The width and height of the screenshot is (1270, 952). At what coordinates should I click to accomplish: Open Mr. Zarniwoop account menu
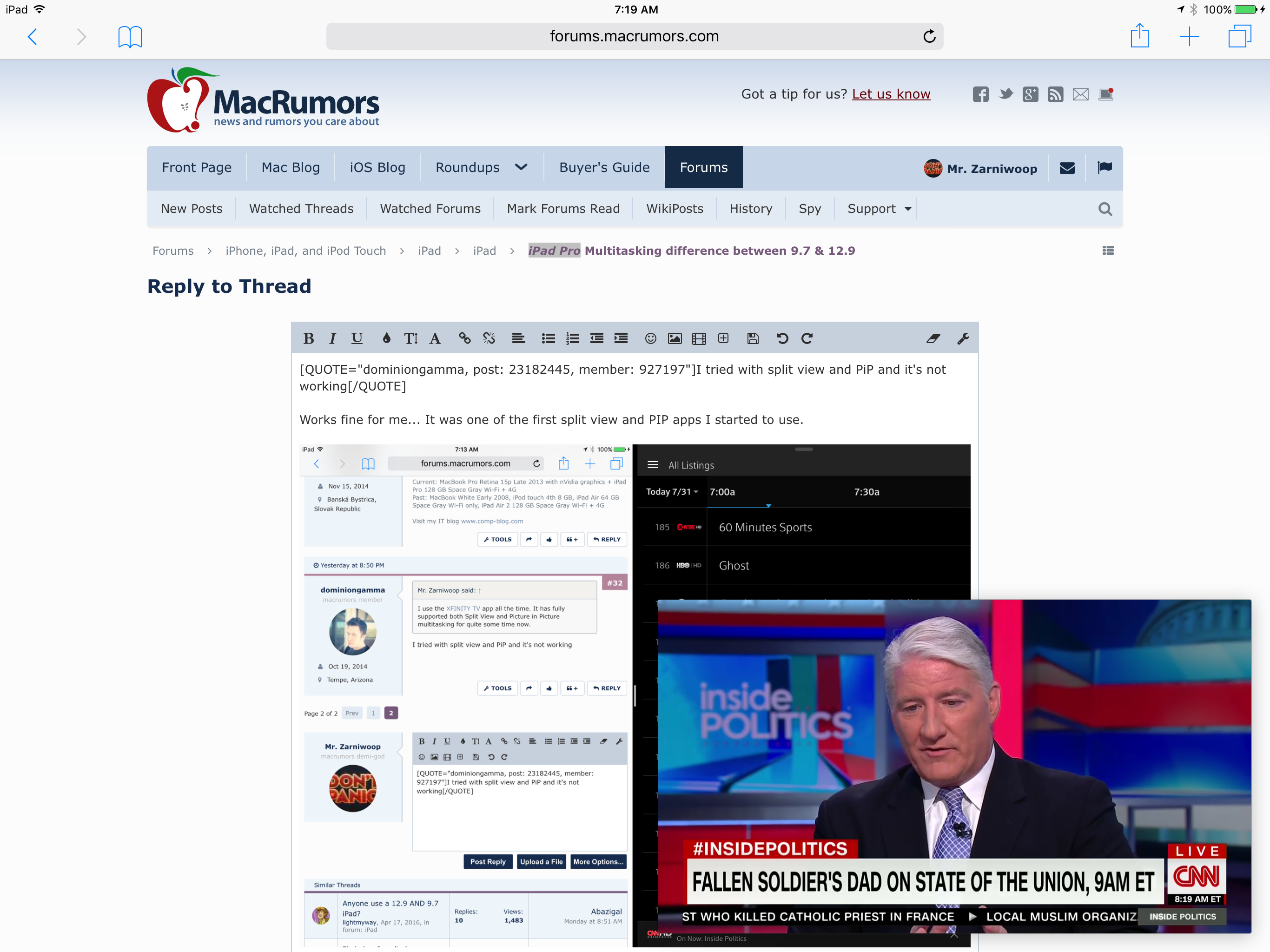[x=980, y=168]
